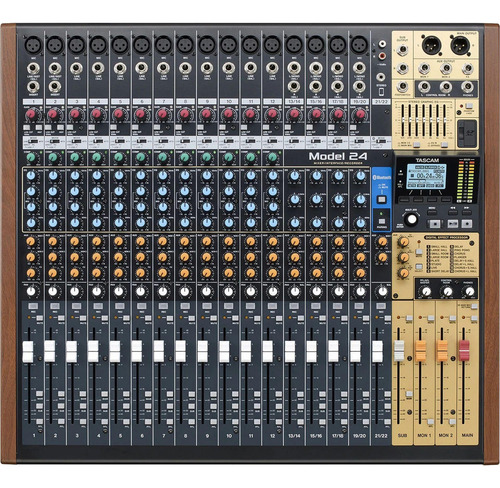Move the orange MON 1 master fader
This screenshot has width=500, height=488.
pyautogui.click(x=421, y=350)
